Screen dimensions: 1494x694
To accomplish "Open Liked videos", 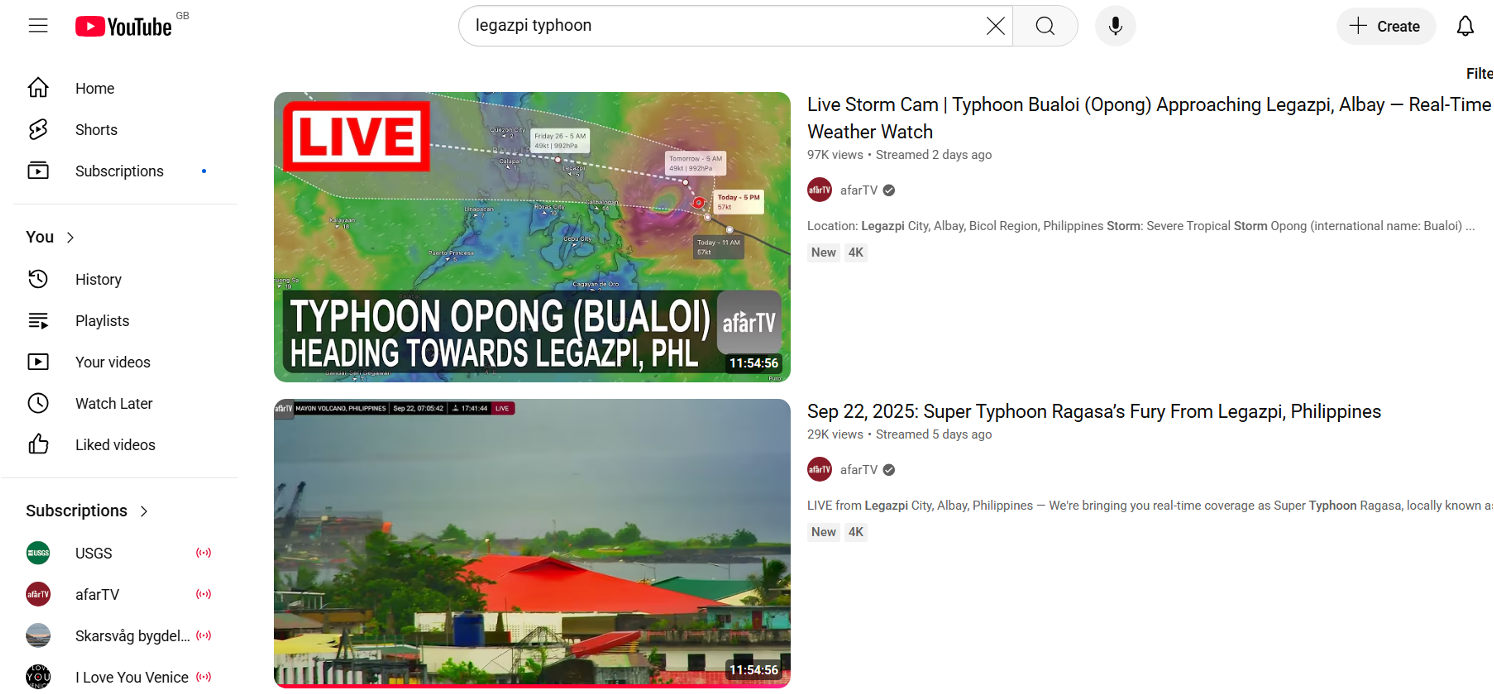I will coord(115,445).
